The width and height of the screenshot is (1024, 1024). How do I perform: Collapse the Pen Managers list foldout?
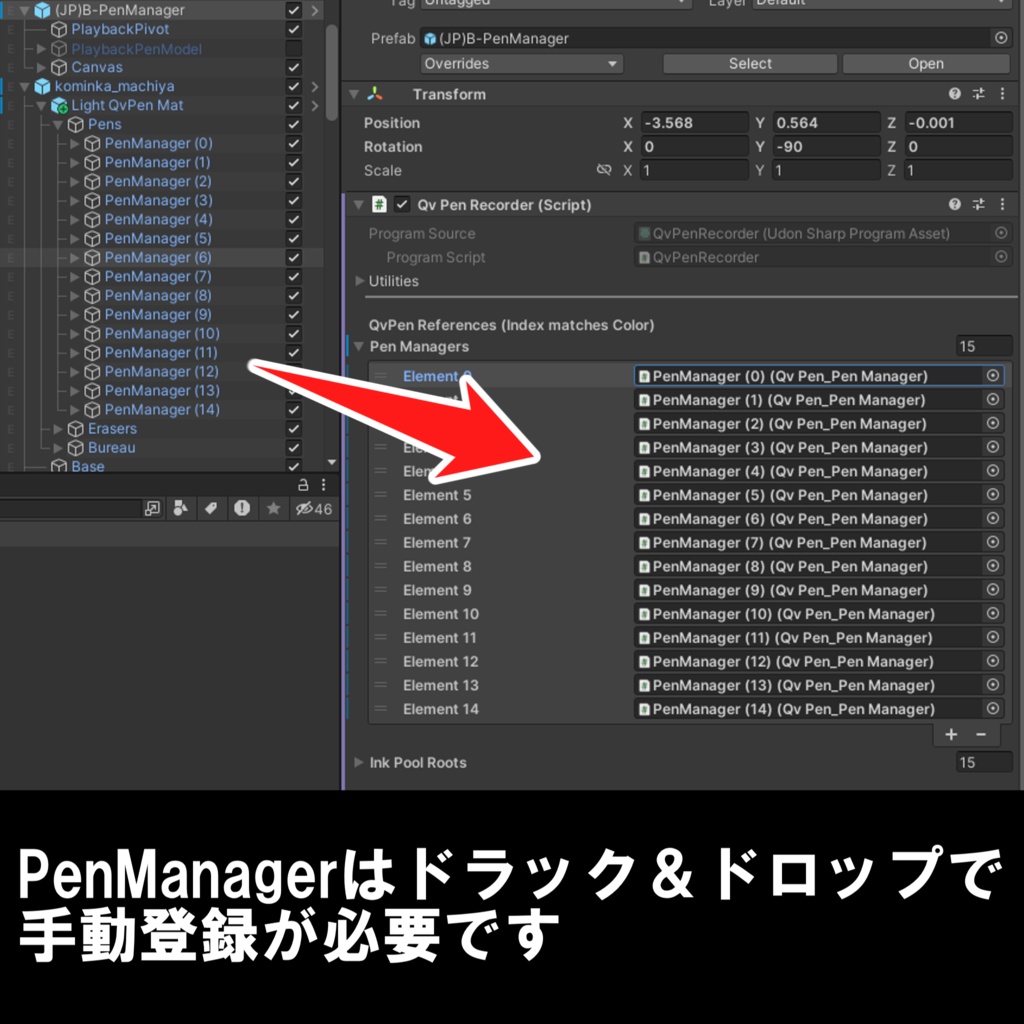(x=359, y=346)
